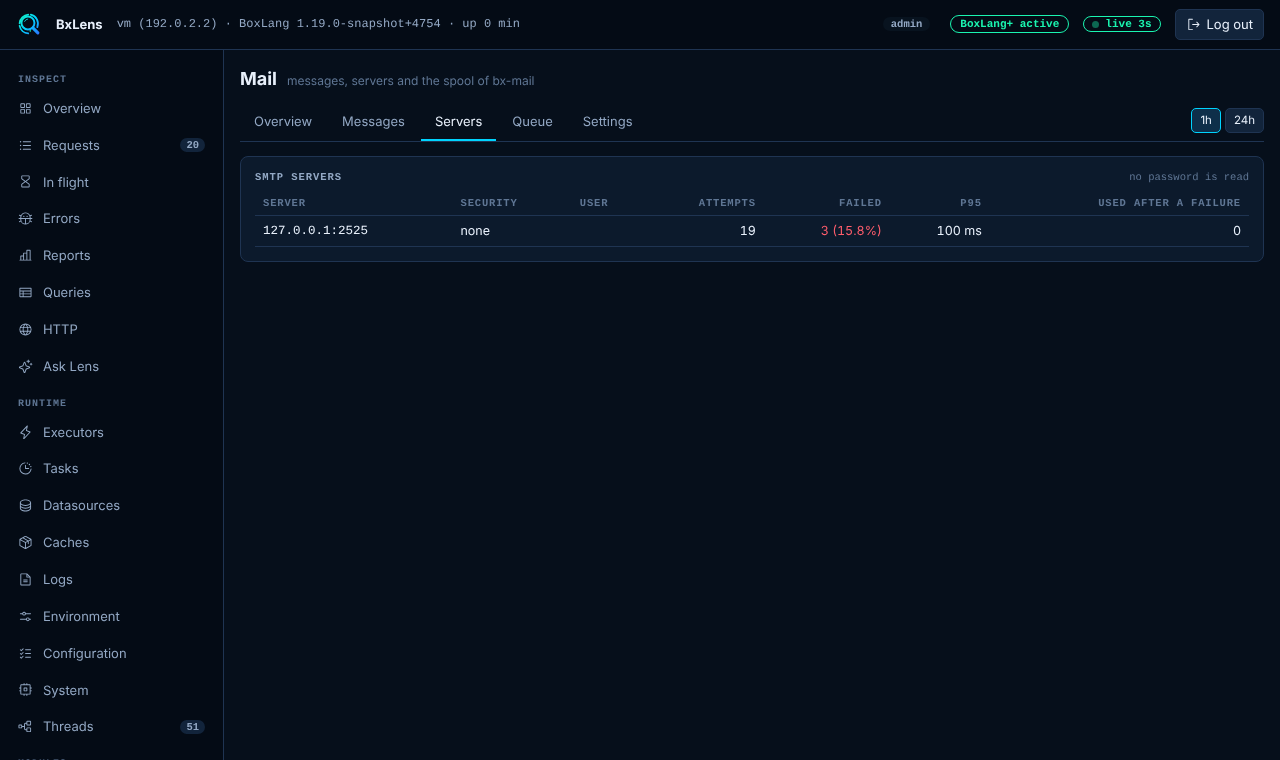The width and height of the screenshot is (1280, 760).
Task: Log out of BxLens
Action: pyautogui.click(x=1219, y=24)
